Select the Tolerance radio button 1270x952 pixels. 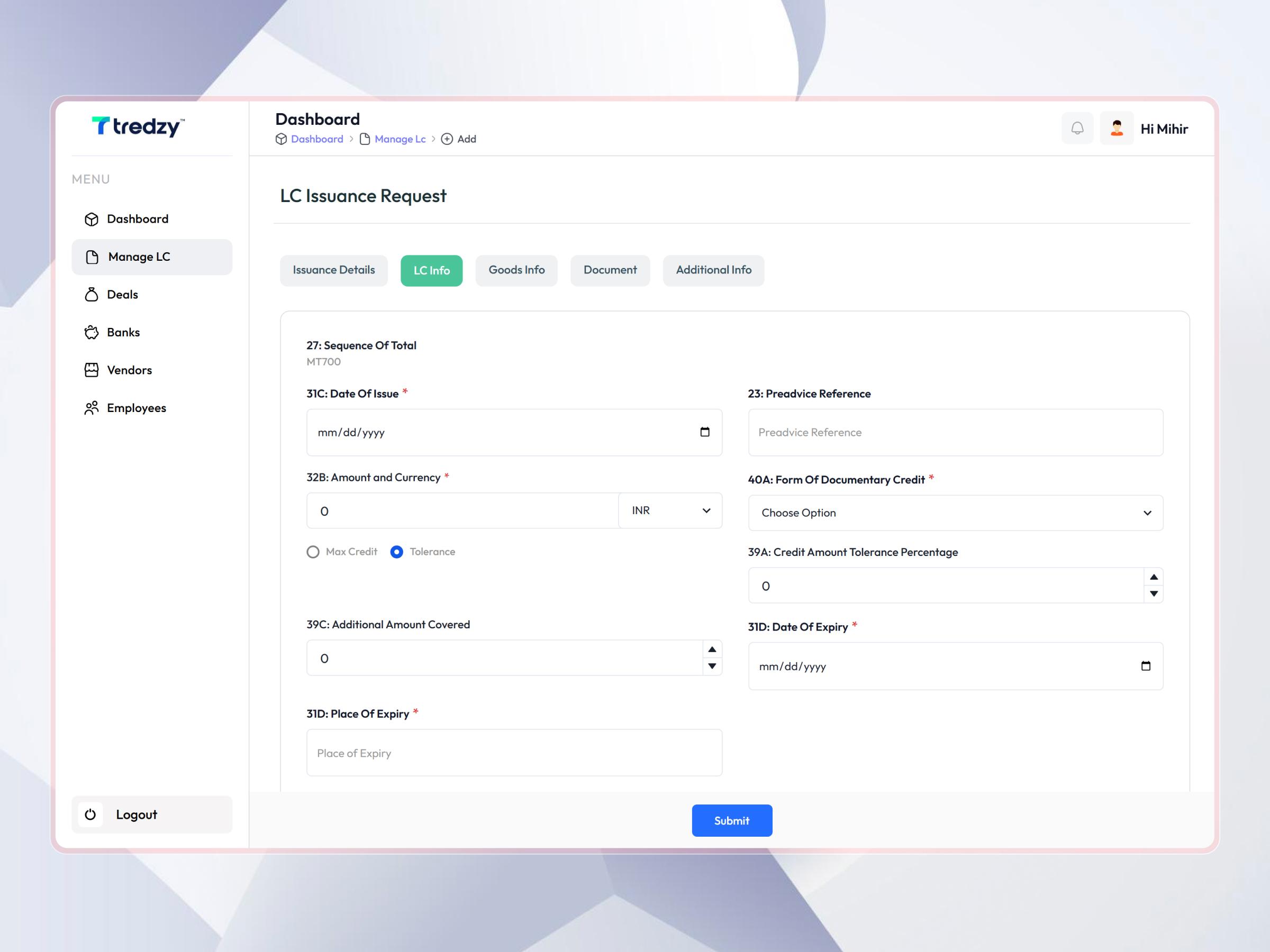(x=397, y=552)
